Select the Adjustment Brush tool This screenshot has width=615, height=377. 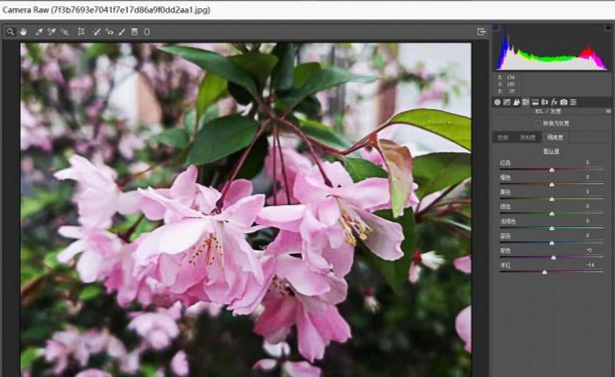pyautogui.click(x=122, y=32)
